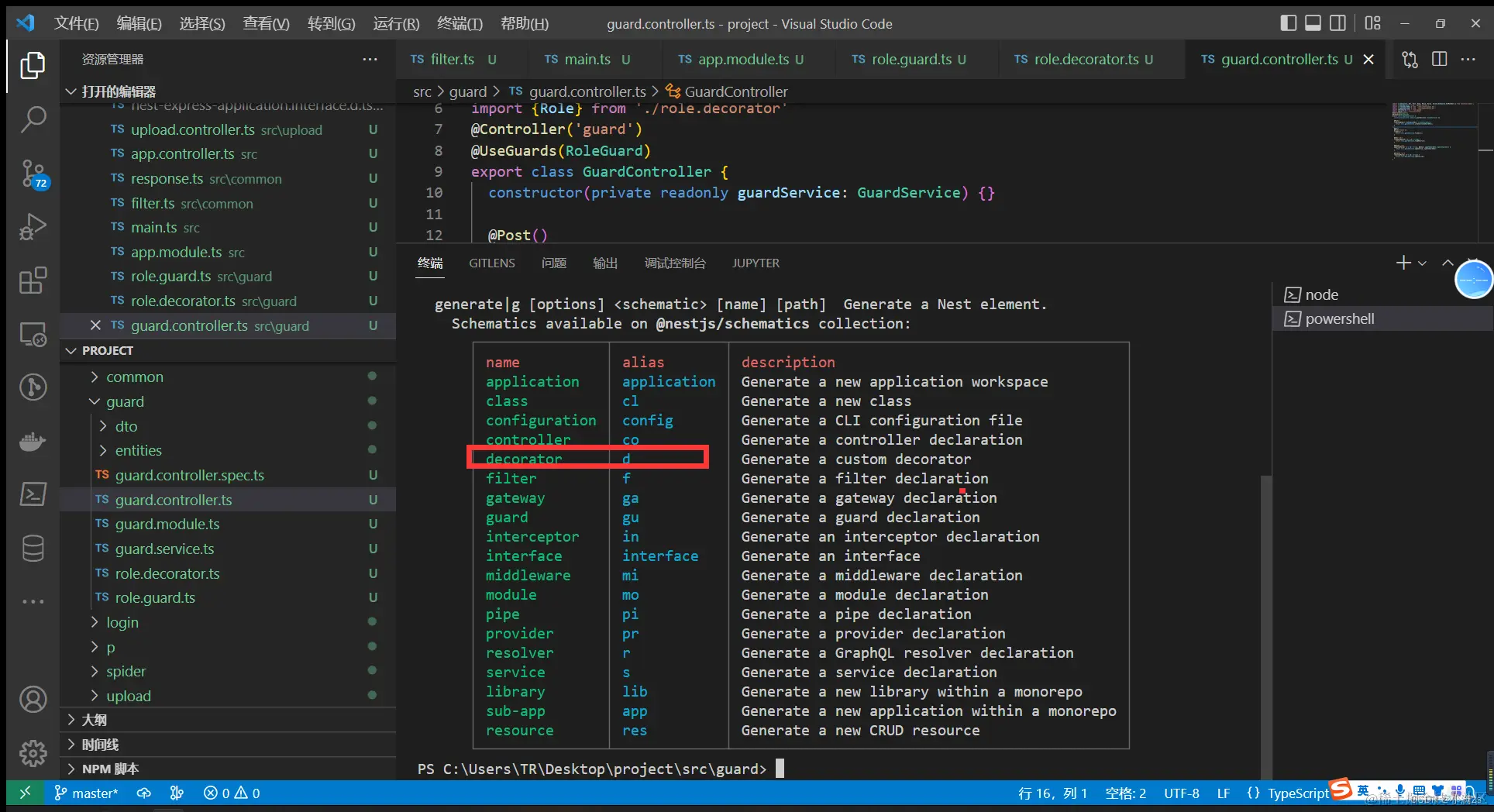This screenshot has height=812, width=1494.
Task: Open the database cylinder view in the activity bar
Action: click(x=33, y=549)
